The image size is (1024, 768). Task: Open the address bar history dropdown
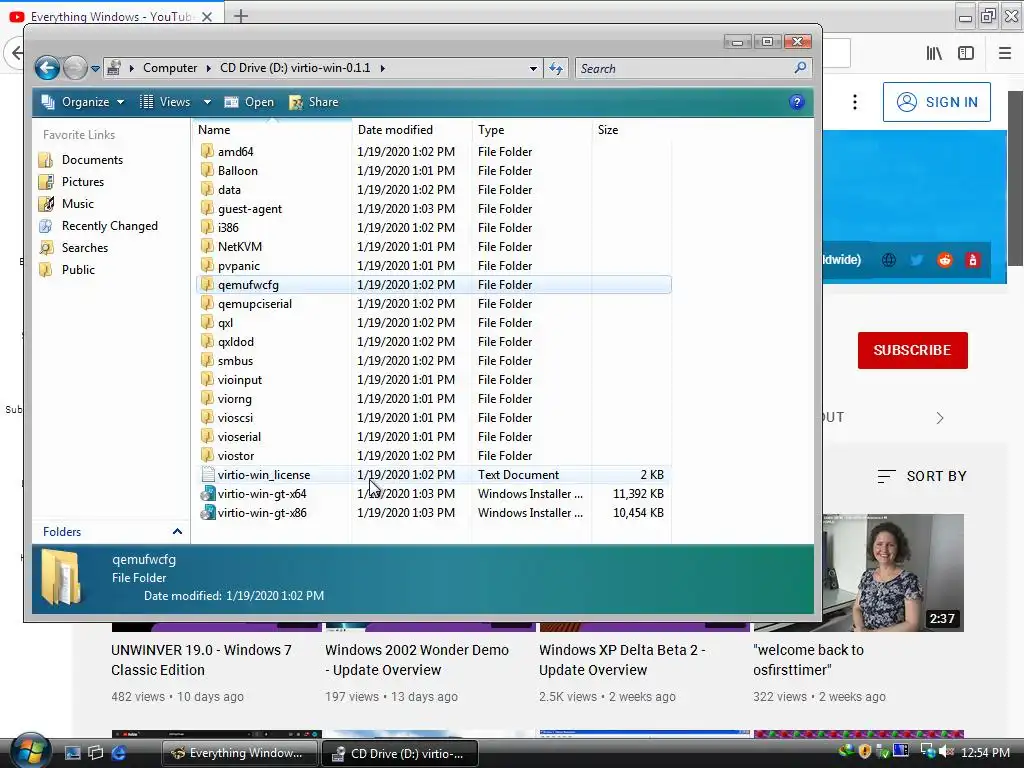click(533, 69)
